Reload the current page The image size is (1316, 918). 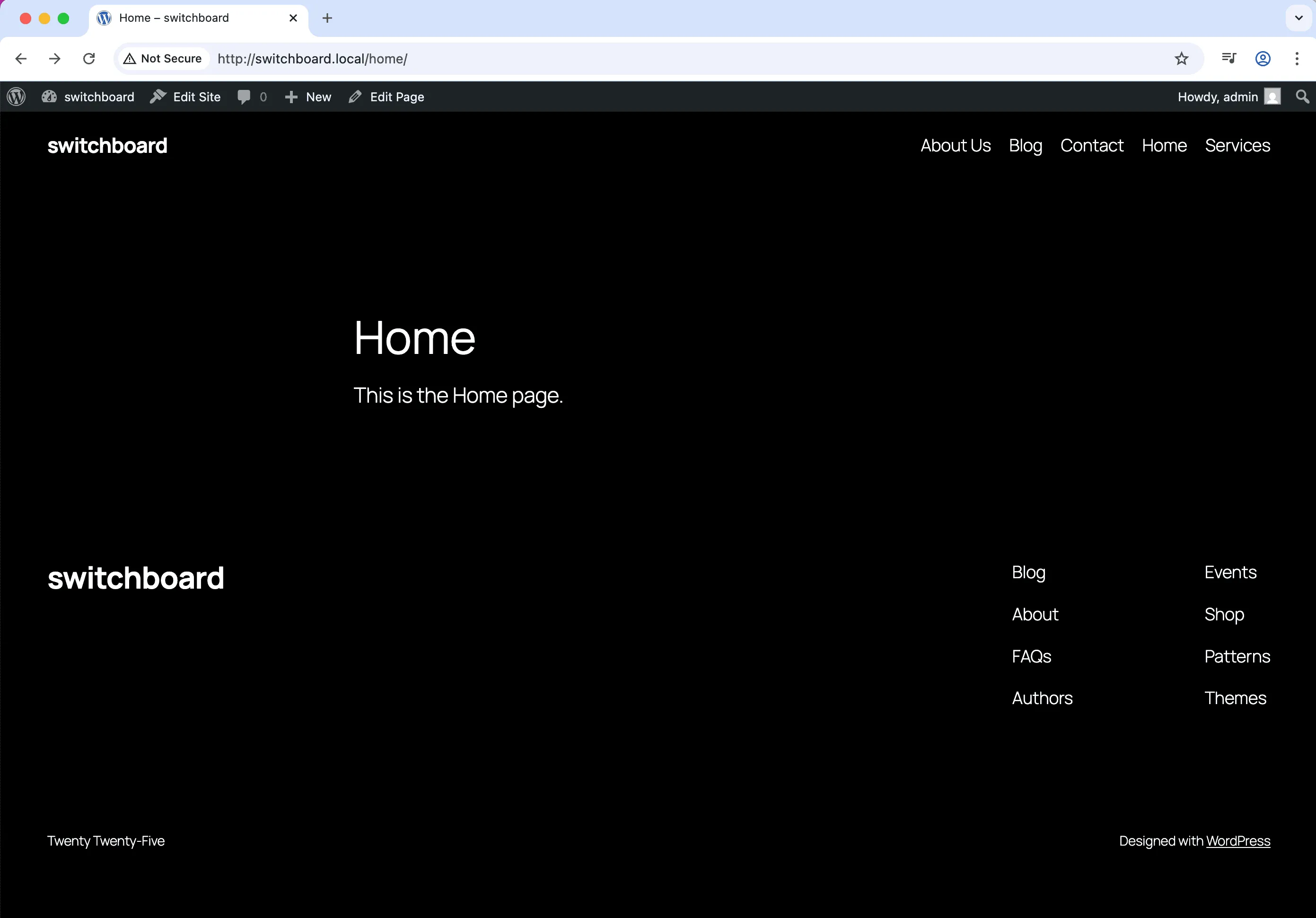coord(89,59)
